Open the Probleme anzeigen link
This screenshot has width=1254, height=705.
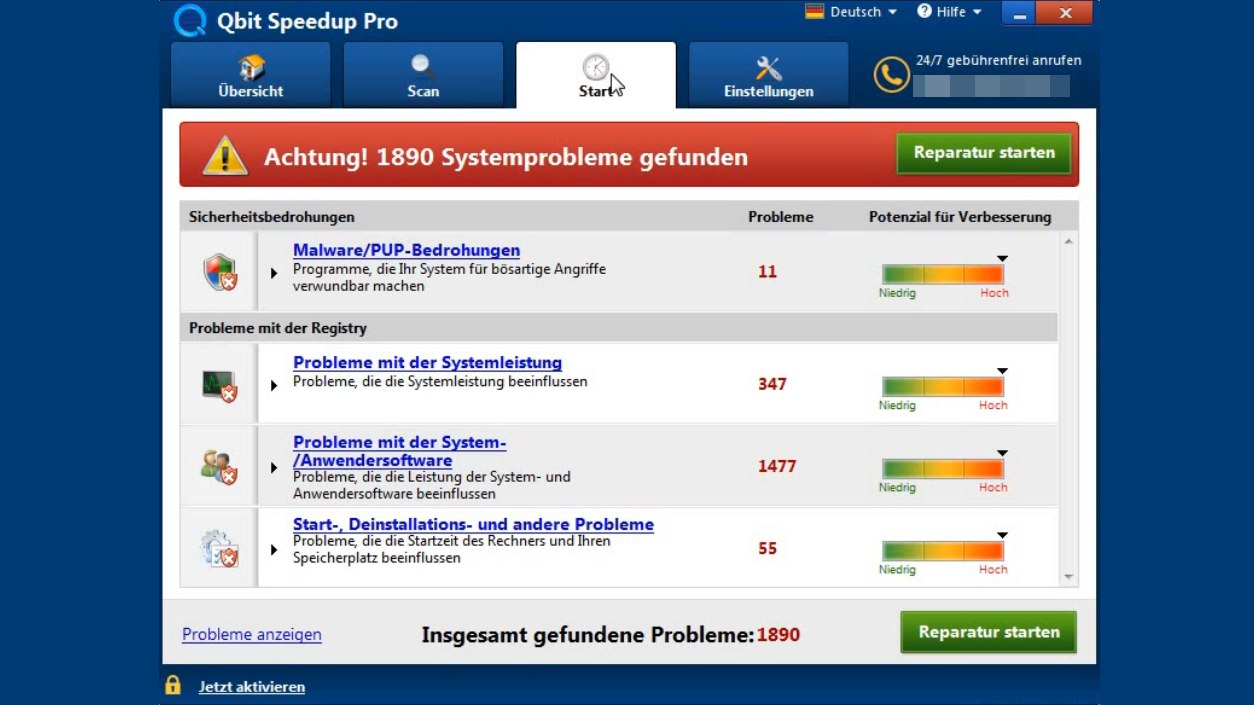coord(252,634)
